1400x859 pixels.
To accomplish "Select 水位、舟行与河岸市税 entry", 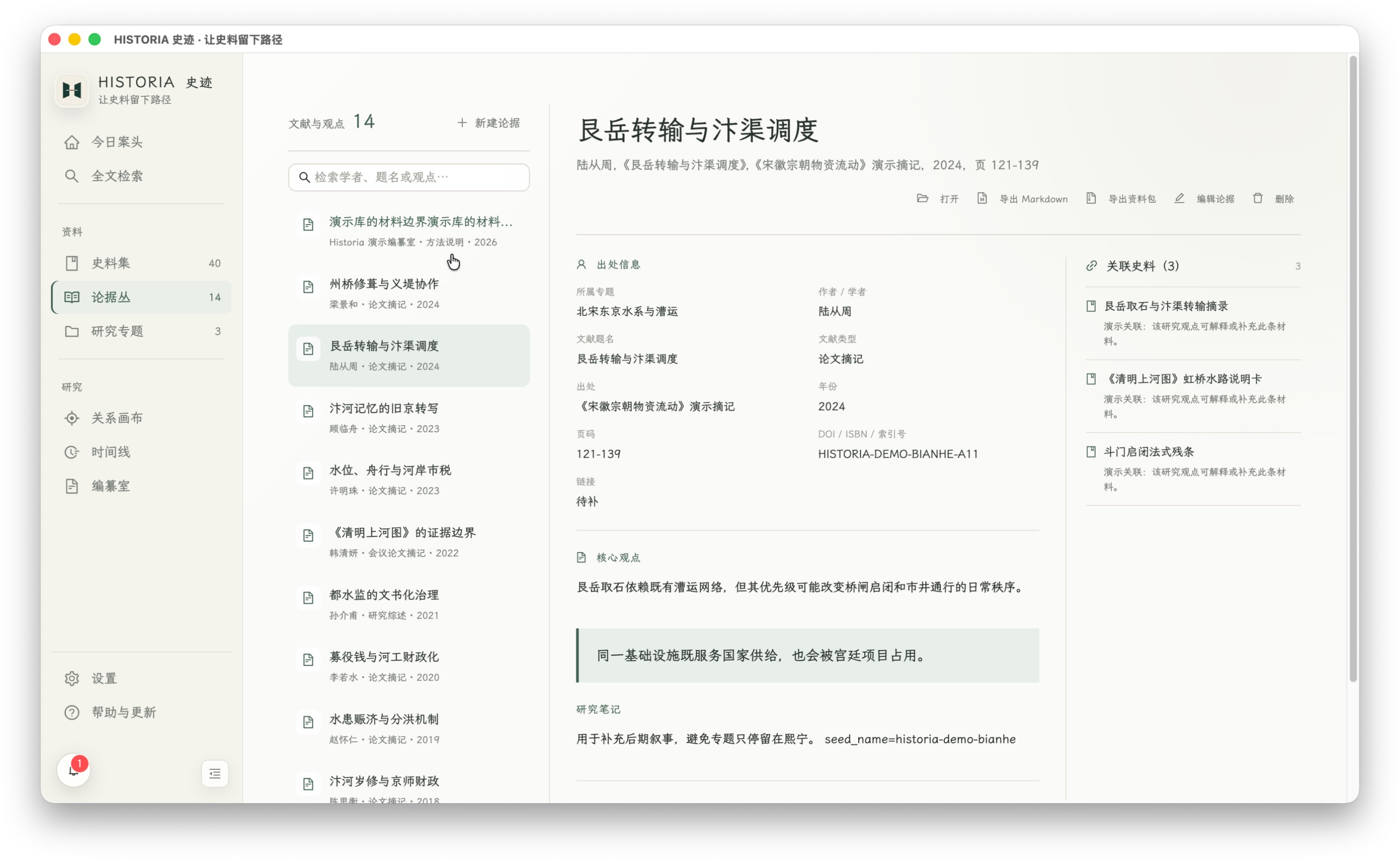I will pos(408,480).
